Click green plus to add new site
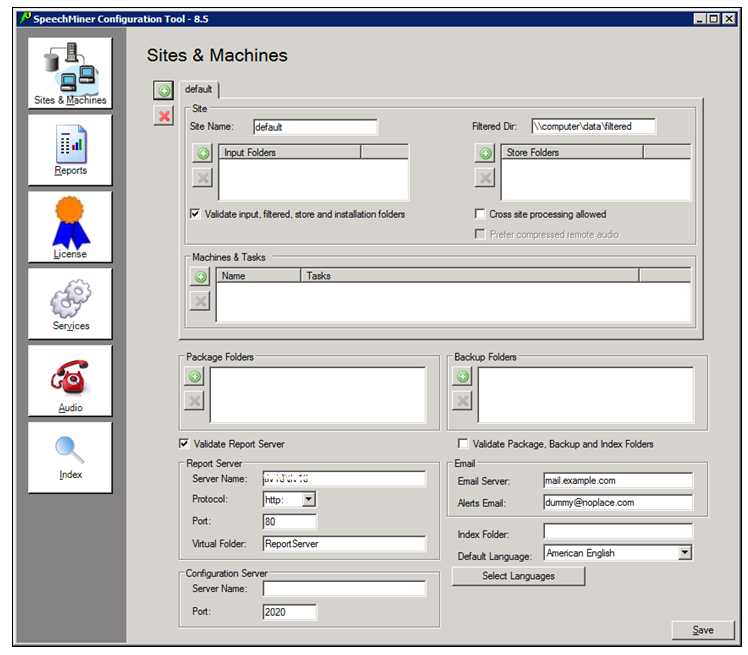The image size is (748, 655). point(163,91)
